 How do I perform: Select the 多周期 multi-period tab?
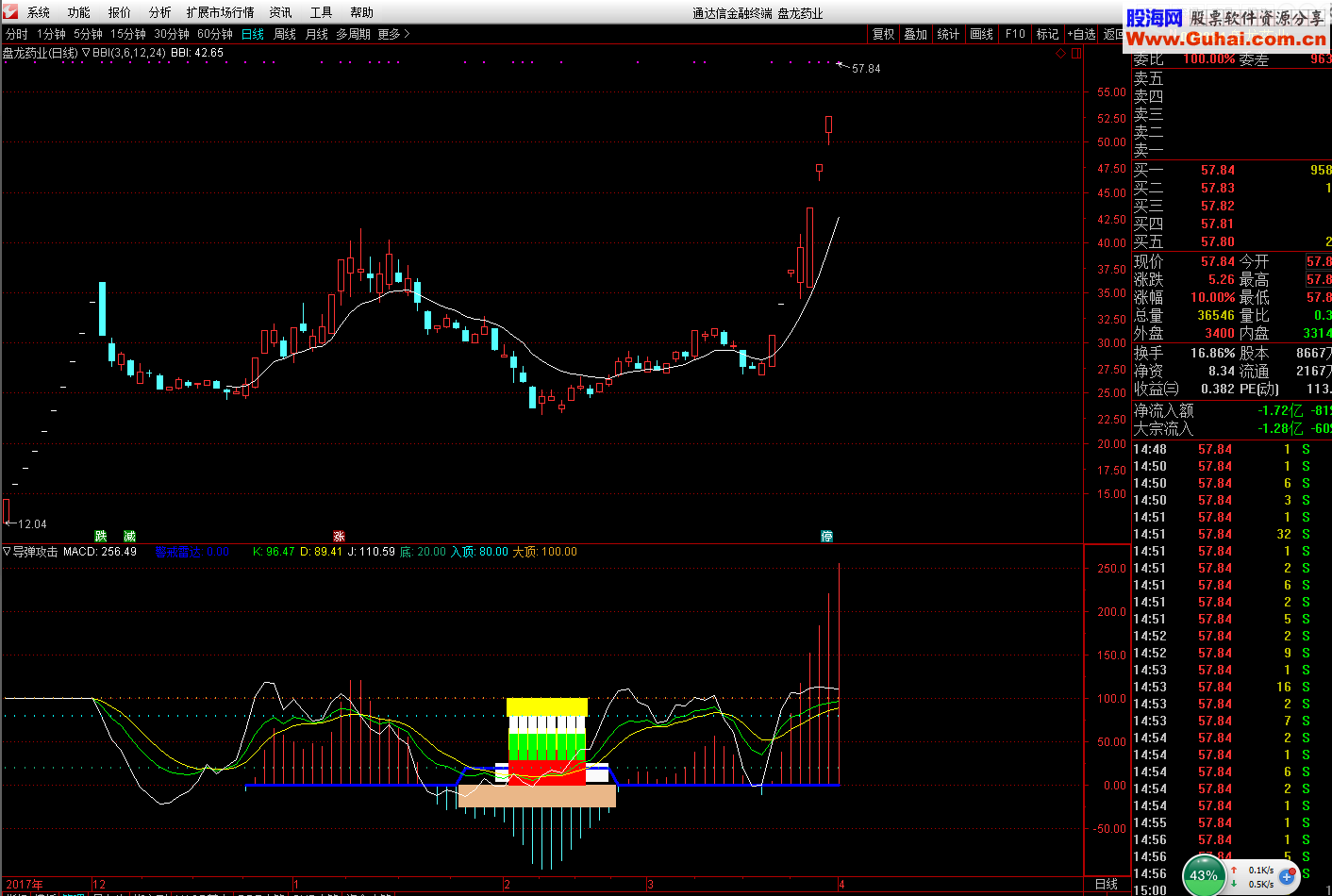pyautogui.click(x=354, y=34)
